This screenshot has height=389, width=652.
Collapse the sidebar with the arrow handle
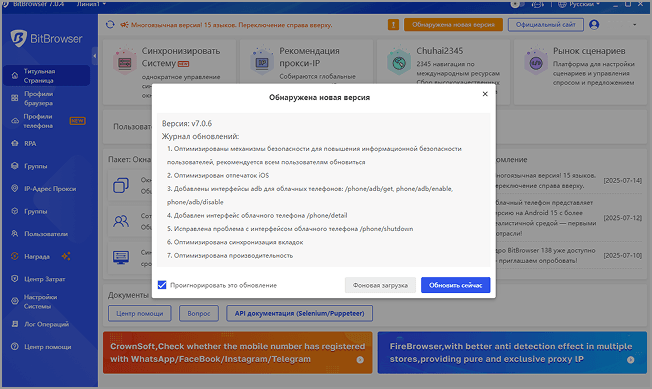pos(95,56)
